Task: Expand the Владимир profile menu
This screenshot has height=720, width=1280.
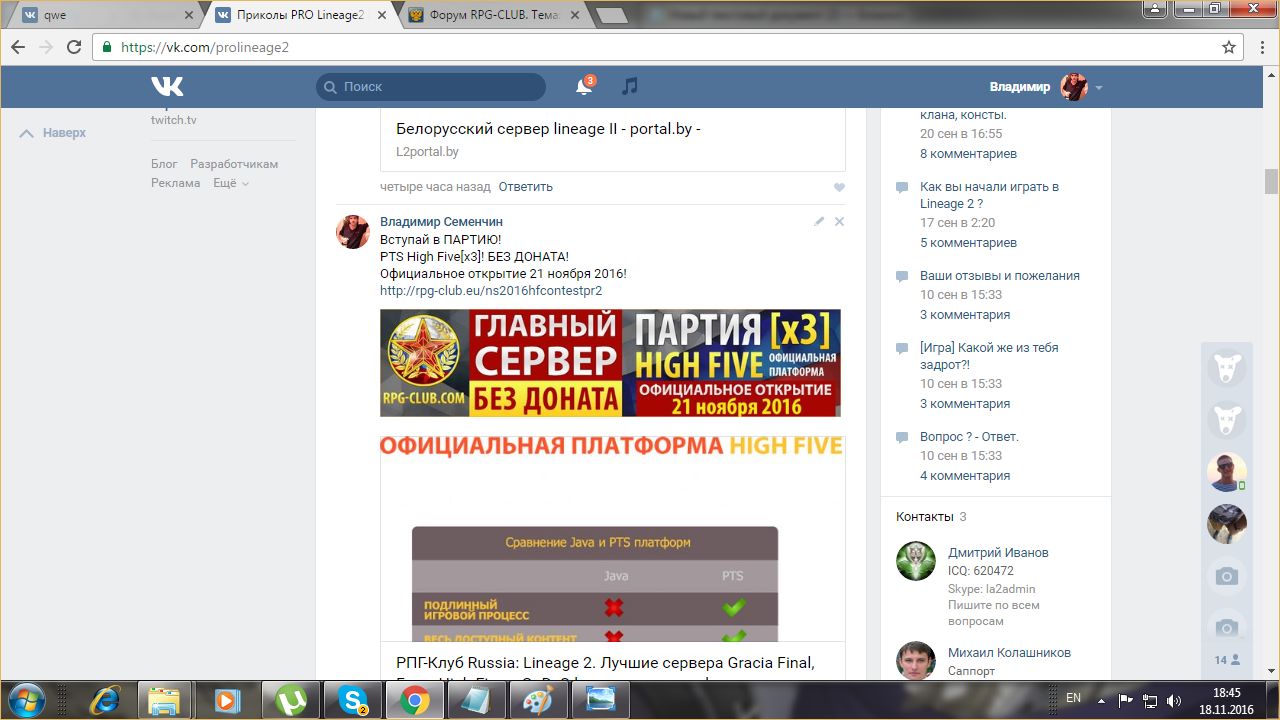Action: click(1098, 87)
